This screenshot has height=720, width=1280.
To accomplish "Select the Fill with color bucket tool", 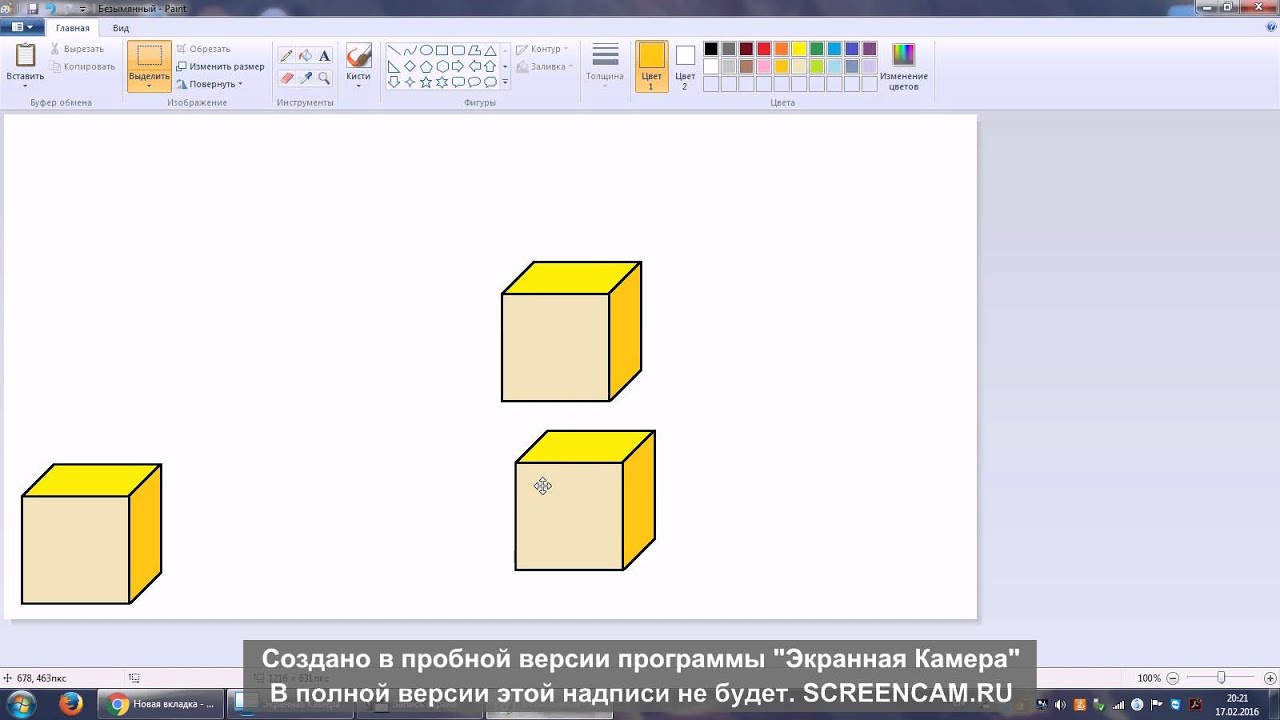I will [x=306, y=56].
